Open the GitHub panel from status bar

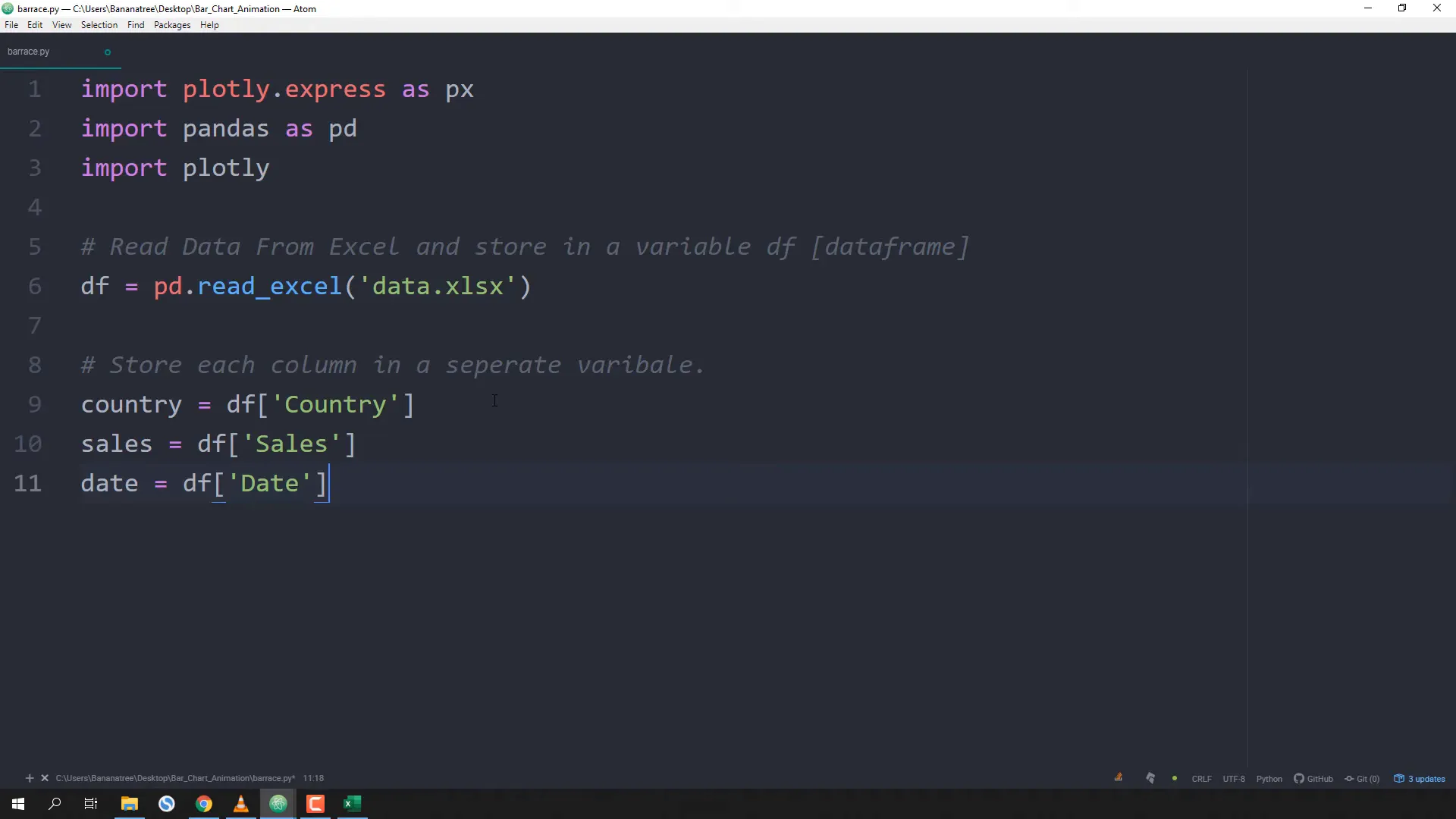coord(1313,779)
